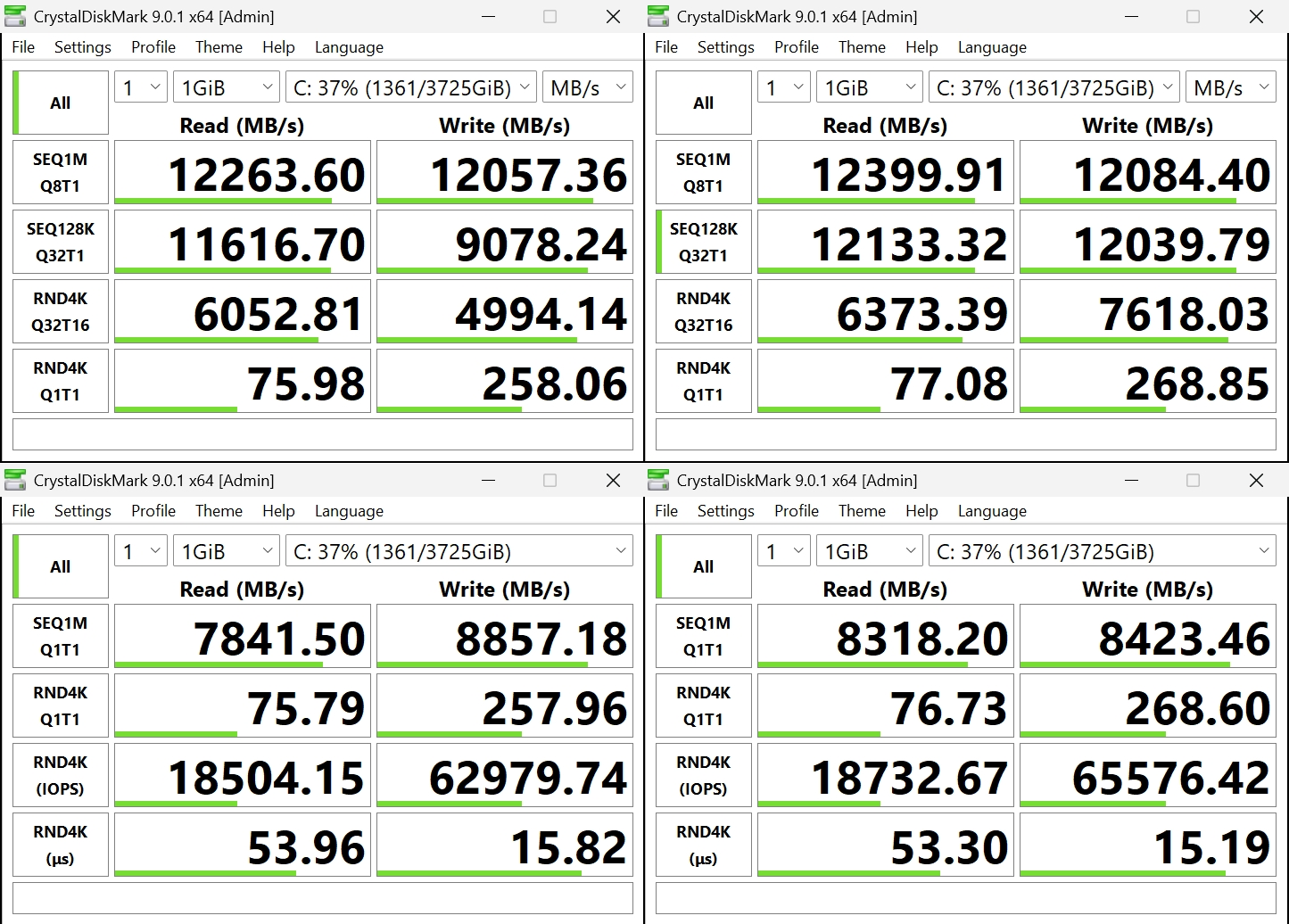Image resolution: width=1289 pixels, height=924 pixels.
Task: Open Profile menu in window showing 7841.50
Action: pos(153,511)
